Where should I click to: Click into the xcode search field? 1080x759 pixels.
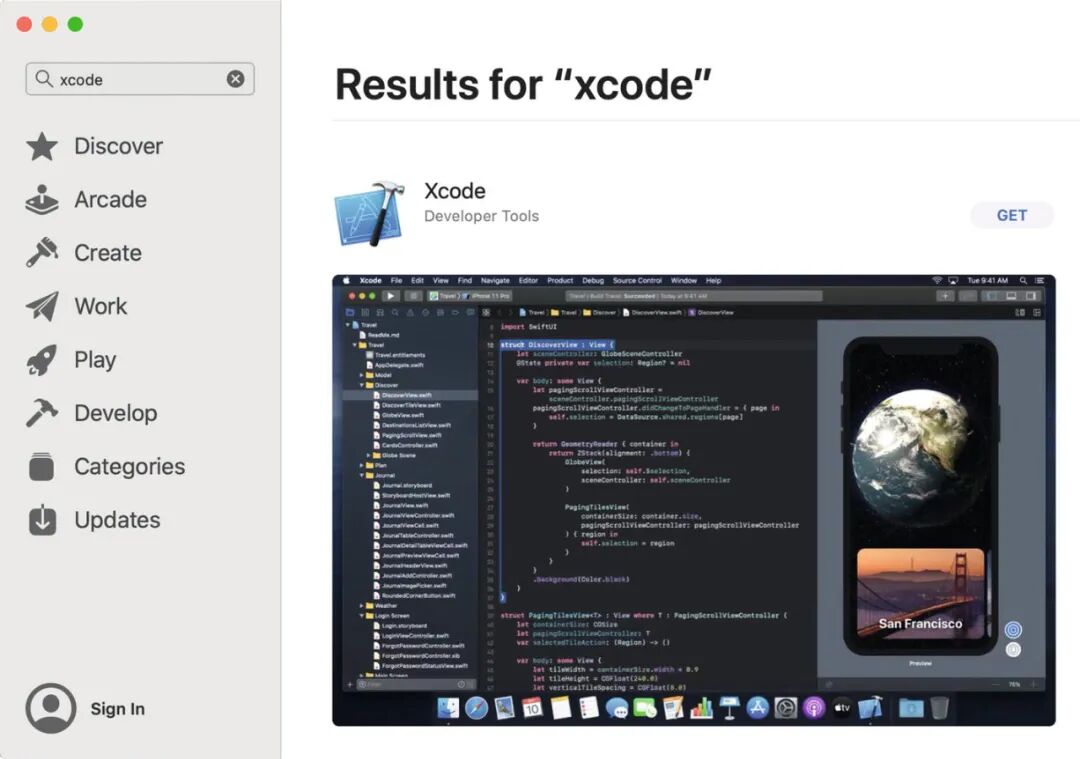140,79
